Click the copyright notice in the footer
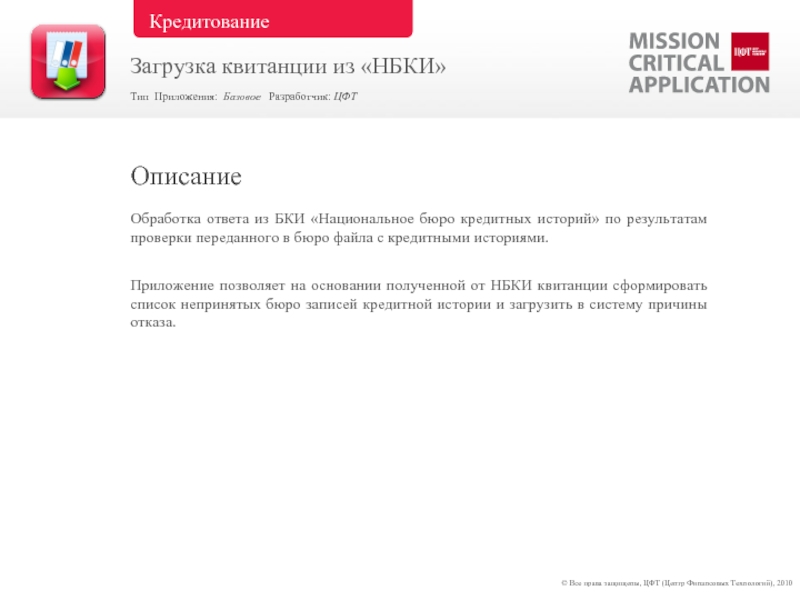800x600 pixels. [x=677, y=583]
